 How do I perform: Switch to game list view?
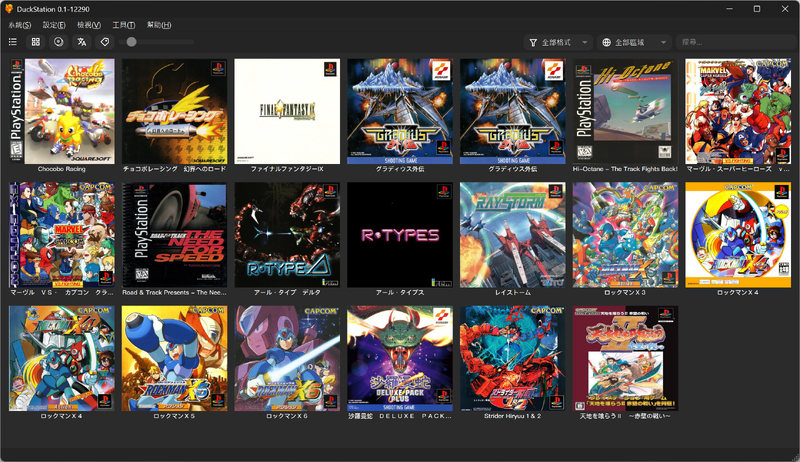click(13, 42)
